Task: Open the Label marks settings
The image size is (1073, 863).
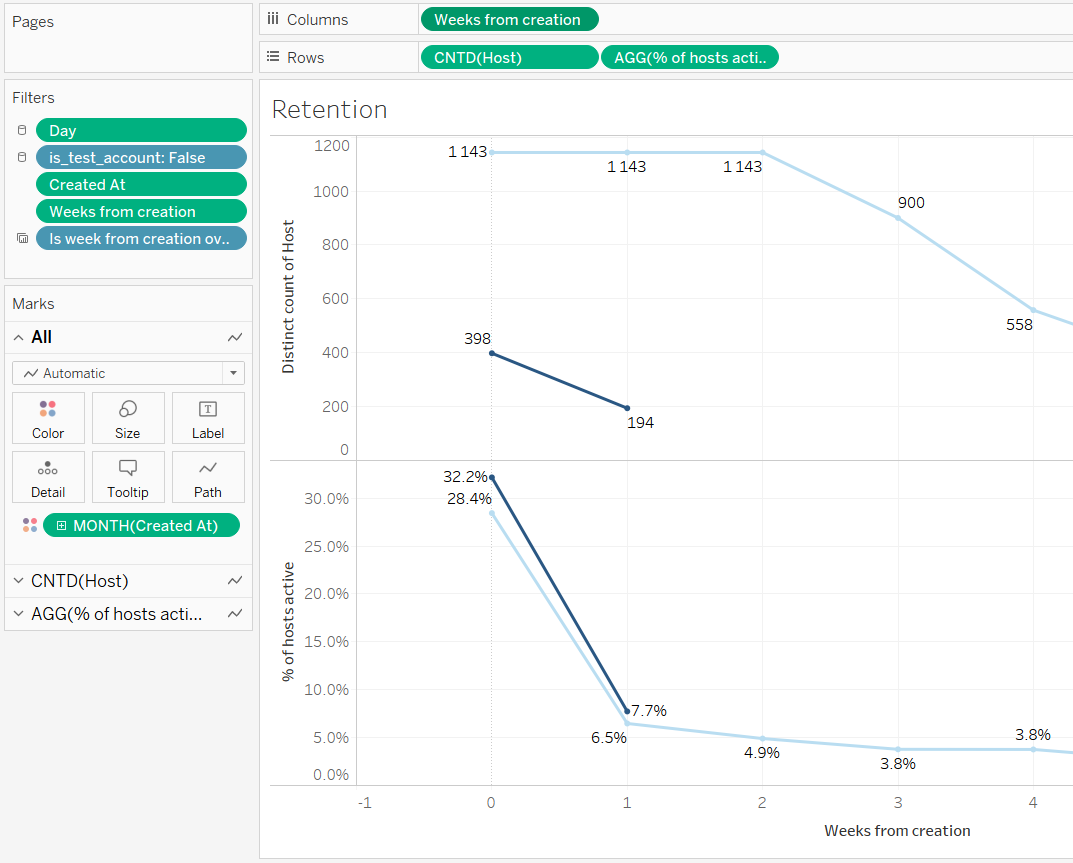Action: (x=208, y=418)
